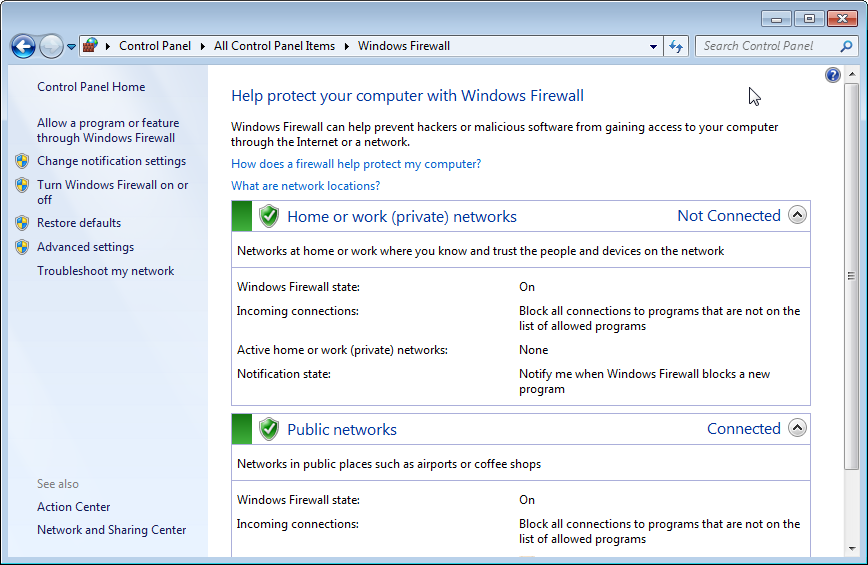Viewport: 868px width, 565px height.
Task: Close the Windows Firewall window
Action: pos(842,19)
